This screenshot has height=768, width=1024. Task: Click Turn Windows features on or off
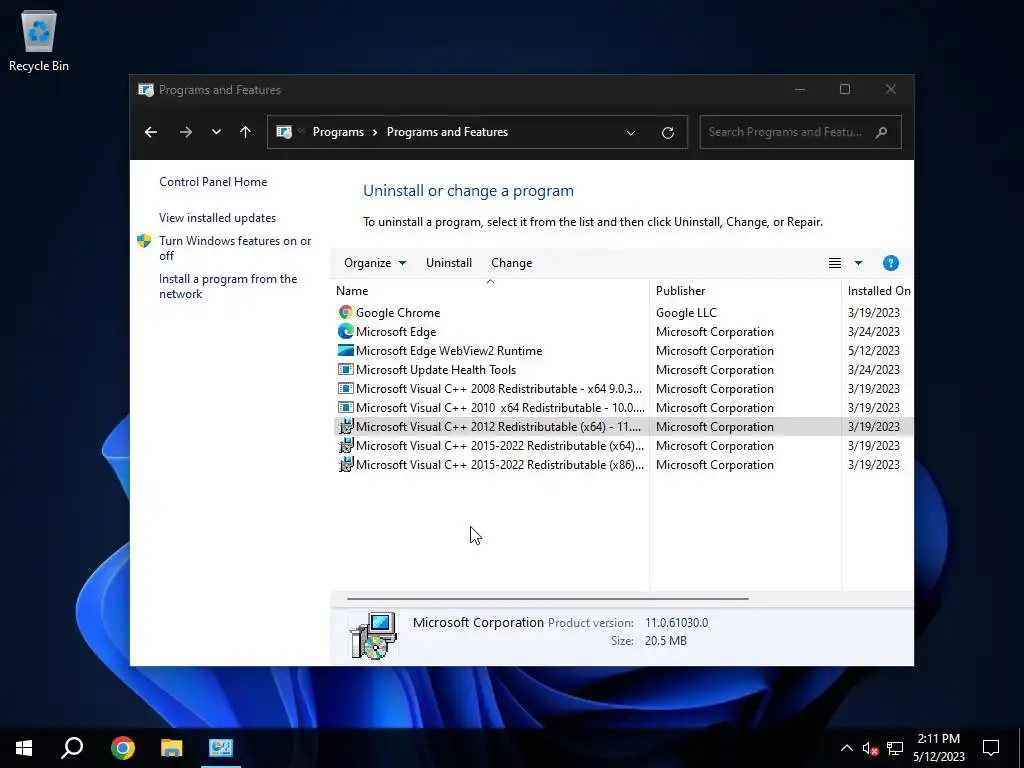click(235, 248)
